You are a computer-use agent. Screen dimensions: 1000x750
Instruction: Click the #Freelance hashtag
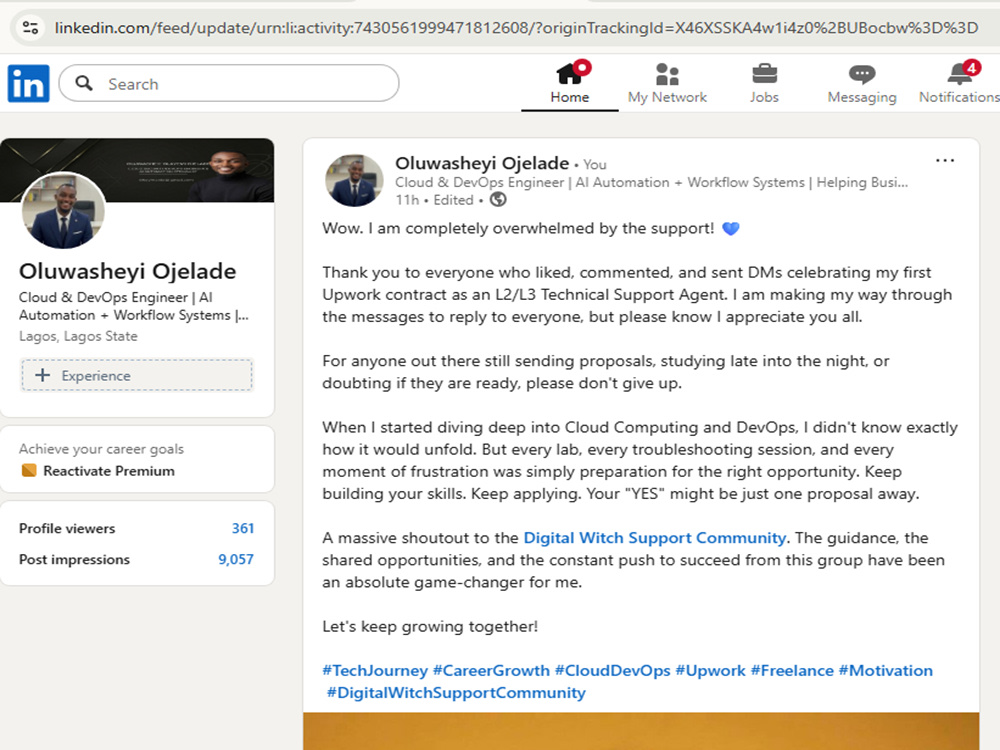(x=792, y=670)
